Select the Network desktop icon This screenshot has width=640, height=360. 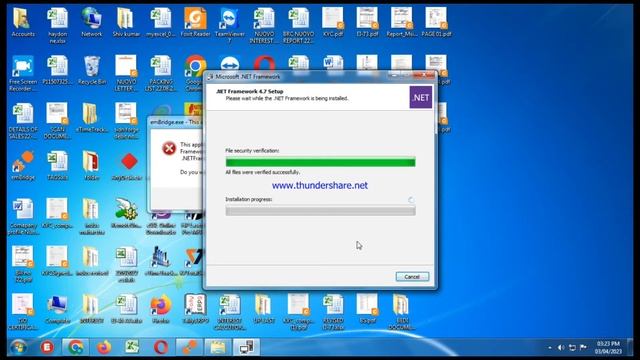pos(91,23)
